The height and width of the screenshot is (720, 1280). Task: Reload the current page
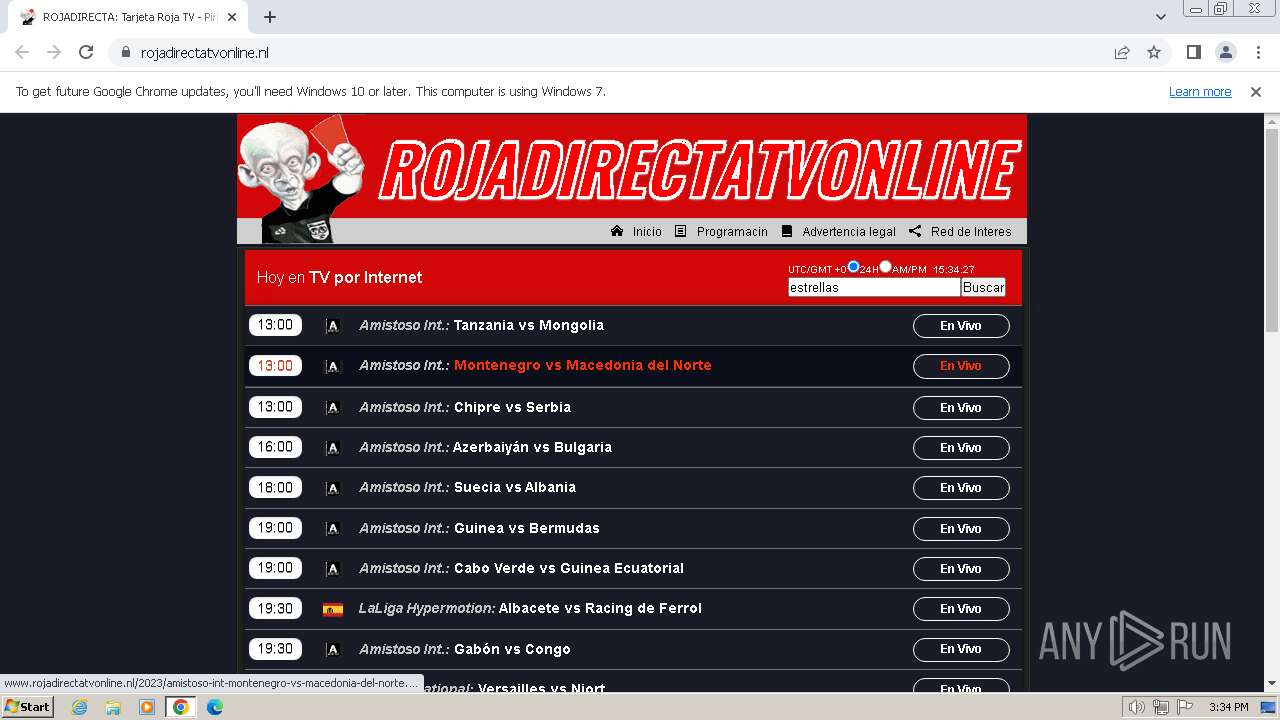pyautogui.click(x=86, y=53)
